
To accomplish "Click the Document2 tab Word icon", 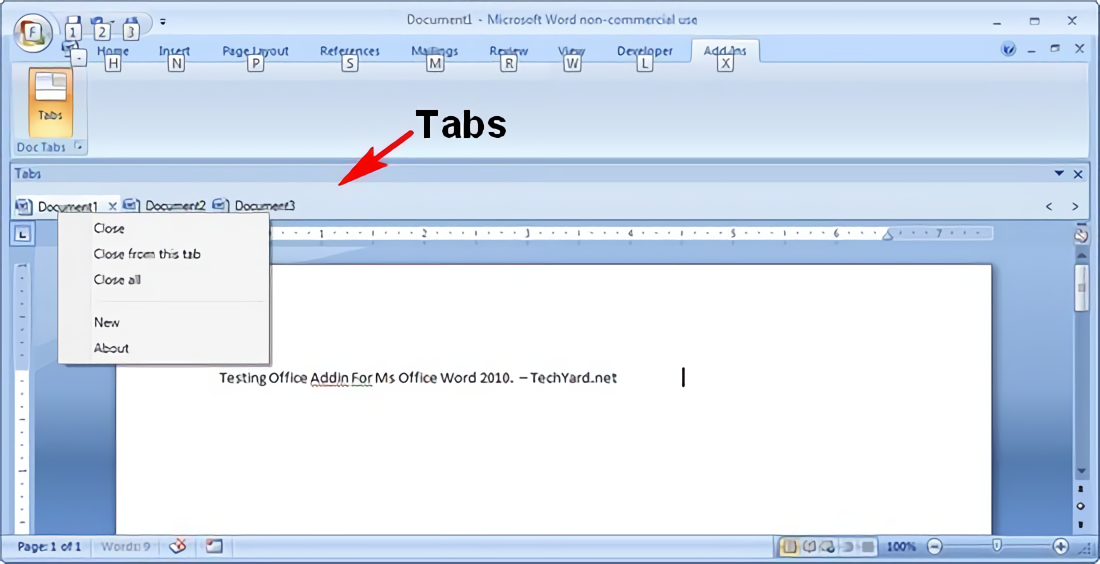I will tap(130, 205).
